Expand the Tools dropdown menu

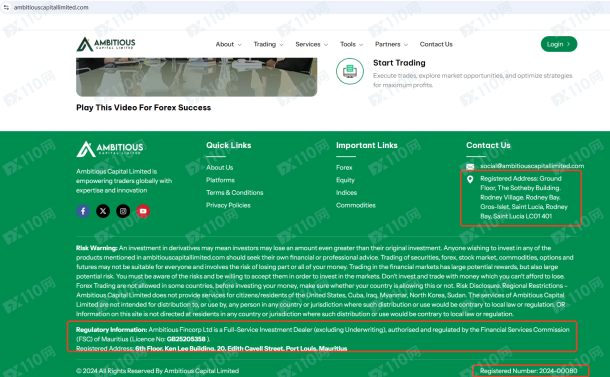tap(352, 44)
